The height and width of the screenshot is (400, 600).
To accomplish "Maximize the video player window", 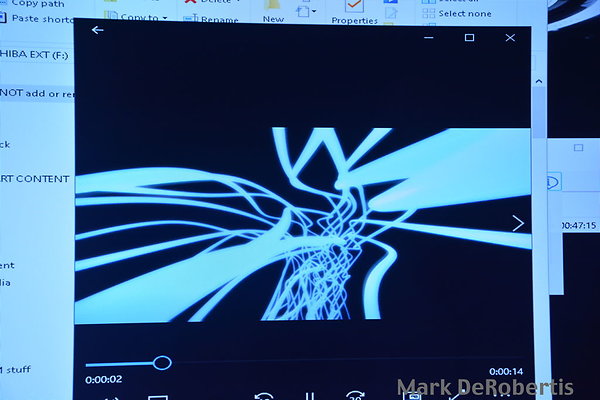I will tap(469, 37).
